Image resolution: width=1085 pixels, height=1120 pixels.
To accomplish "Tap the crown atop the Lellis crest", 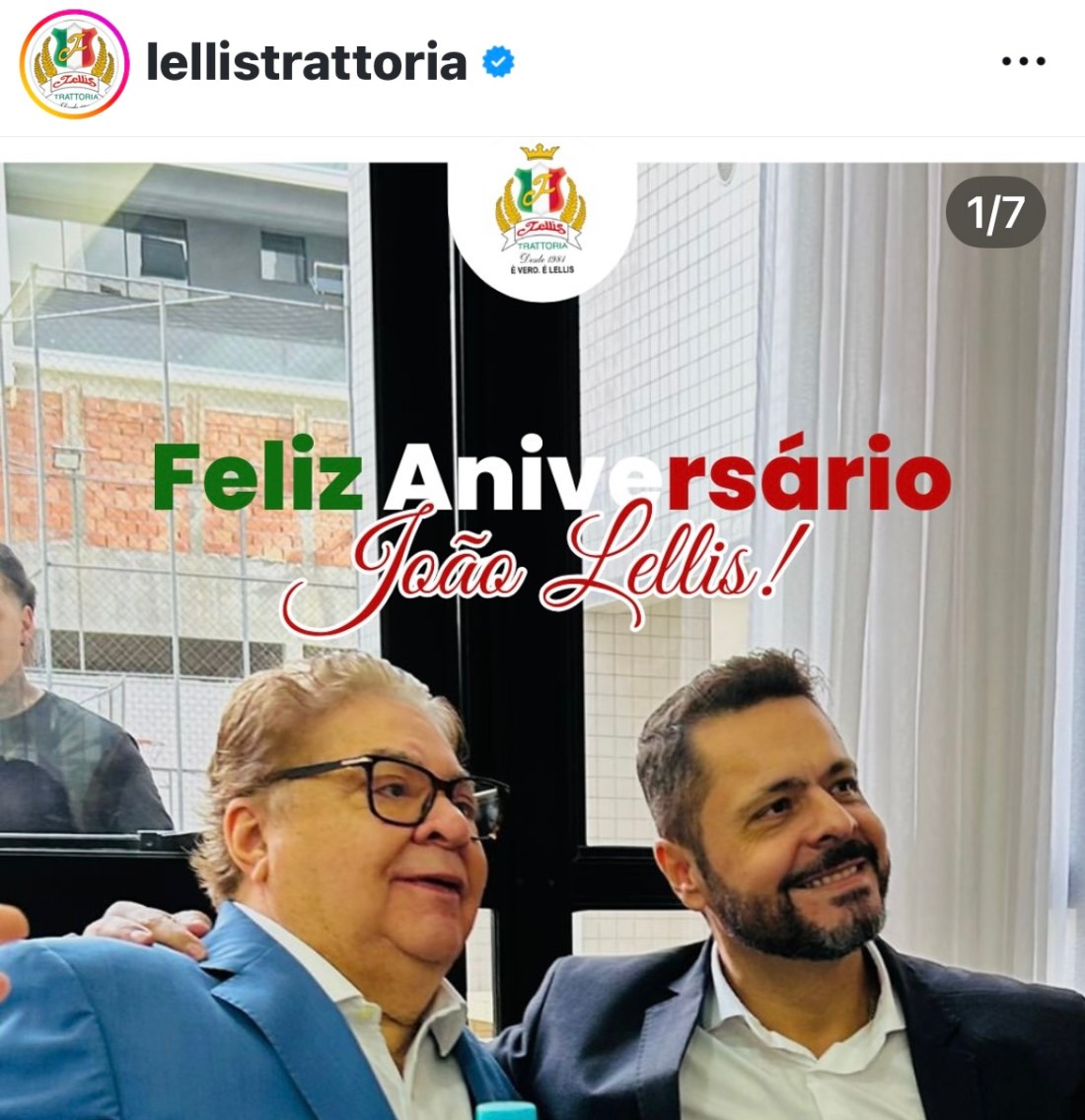I will (x=540, y=152).
